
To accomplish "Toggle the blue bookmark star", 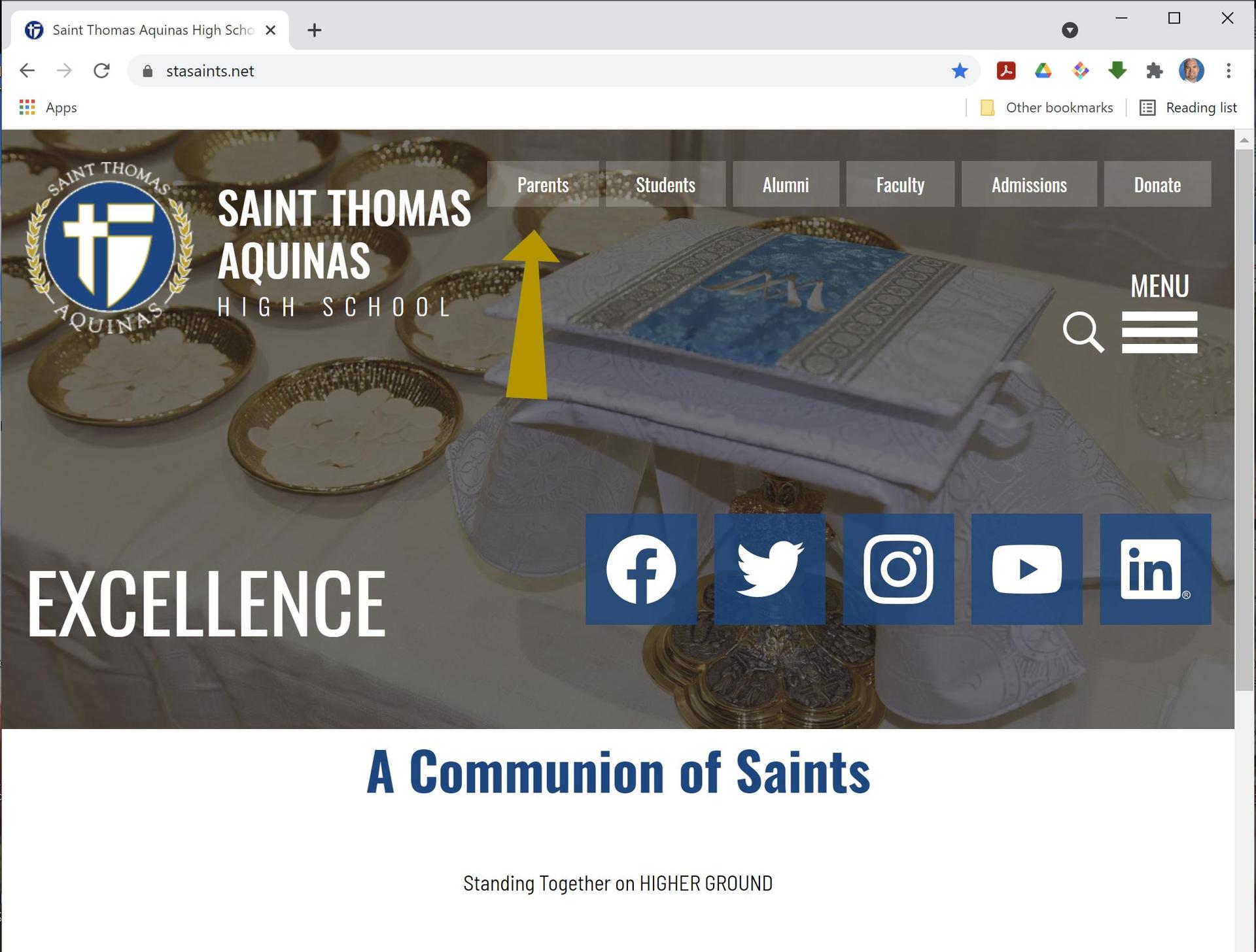I will click(960, 71).
